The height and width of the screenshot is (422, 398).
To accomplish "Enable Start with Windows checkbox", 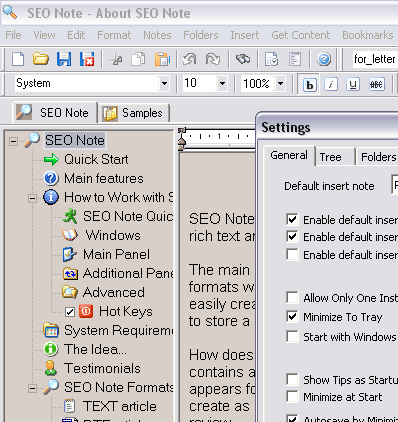I will 292,337.
